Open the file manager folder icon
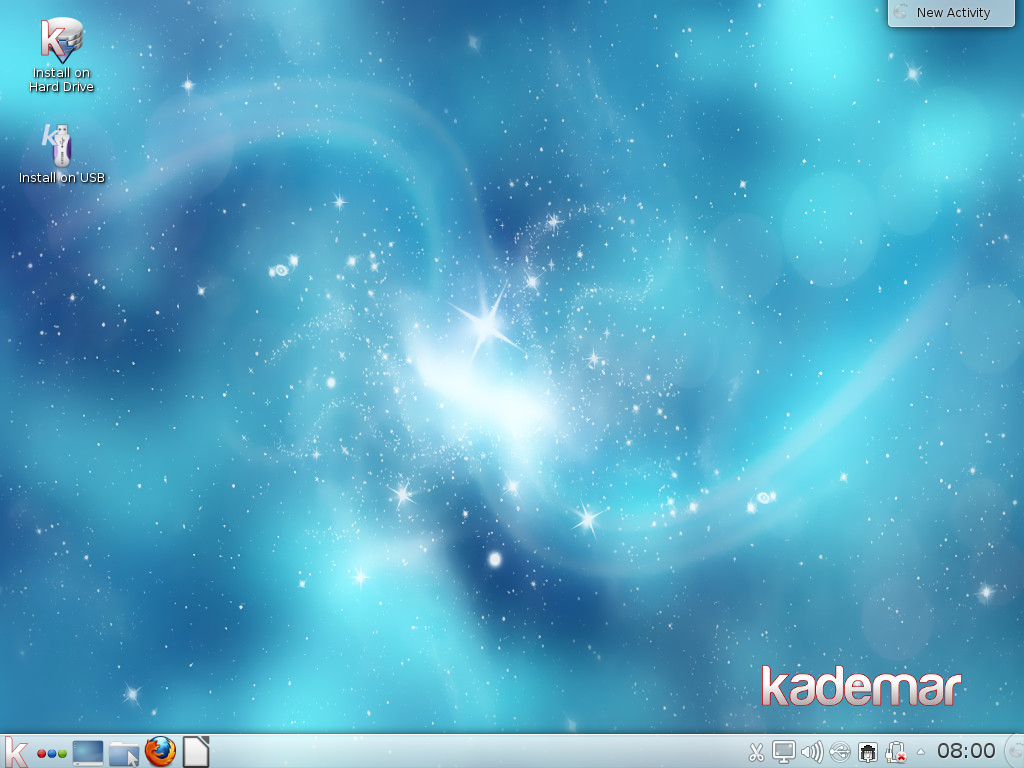Viewport: 1024px width, 768px height. [124, 752]
